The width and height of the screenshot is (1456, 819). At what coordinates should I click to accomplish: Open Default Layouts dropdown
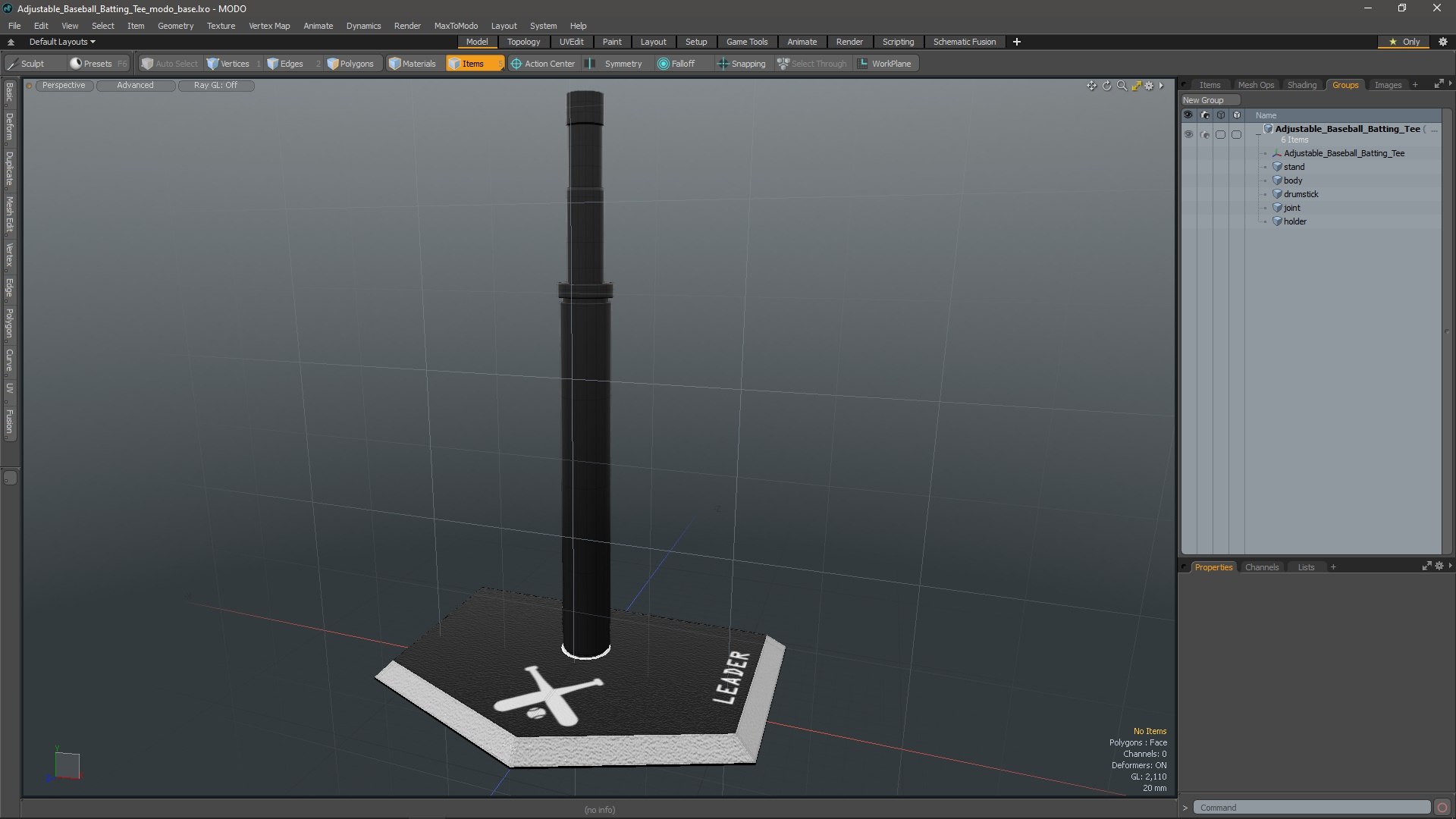[62, 42]
